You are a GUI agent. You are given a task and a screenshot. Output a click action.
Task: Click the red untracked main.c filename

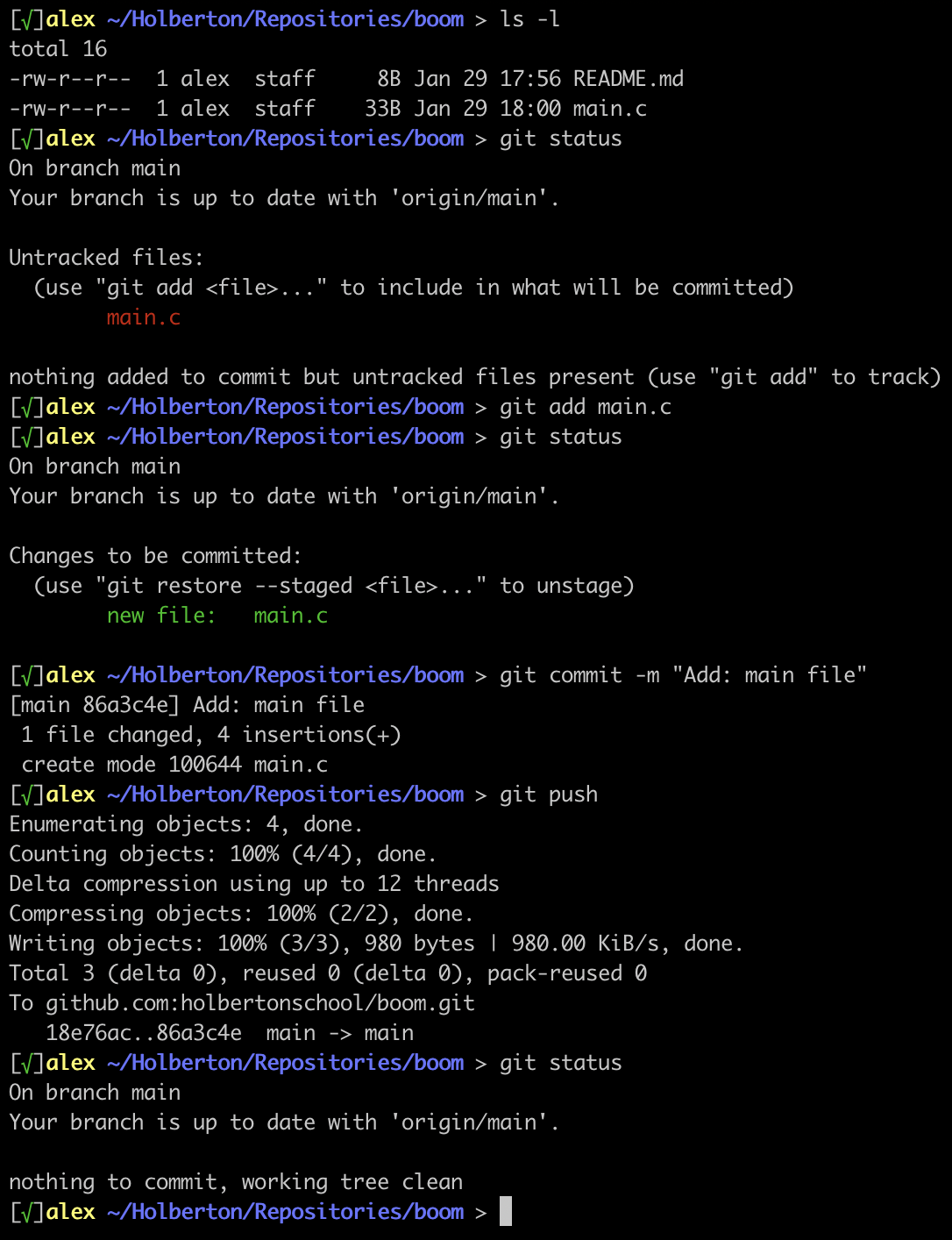144,317
